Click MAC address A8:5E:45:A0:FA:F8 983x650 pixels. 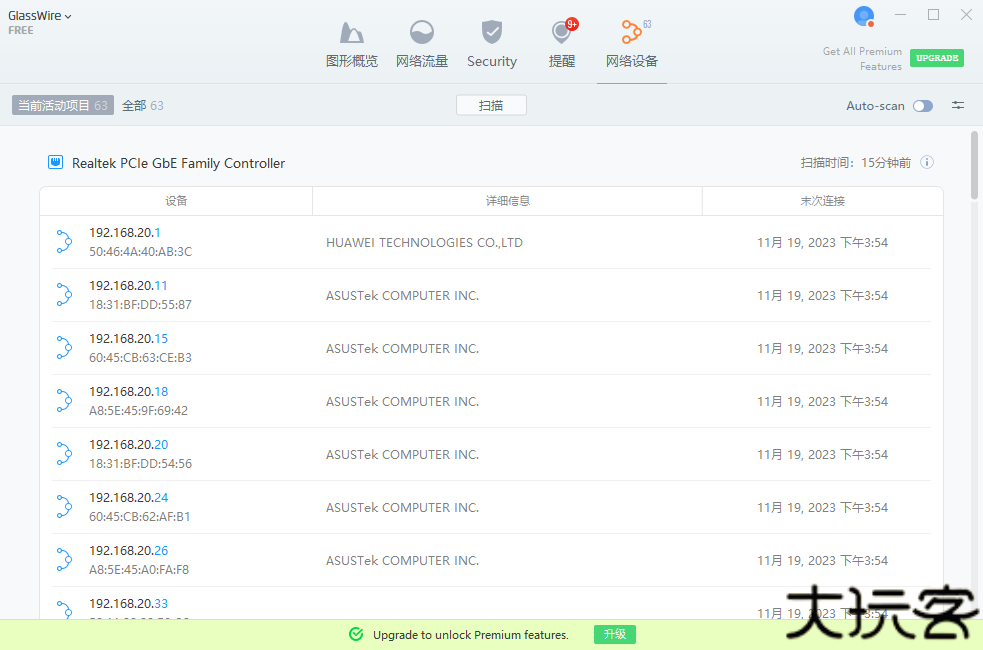(139, 569)
